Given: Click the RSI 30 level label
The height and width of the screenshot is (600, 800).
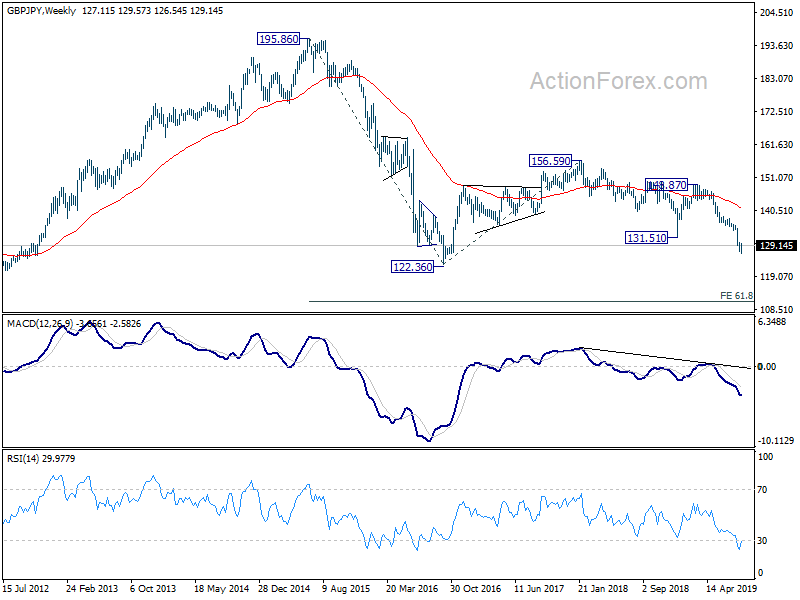Looking at the screenshot, I should [762, 541].
